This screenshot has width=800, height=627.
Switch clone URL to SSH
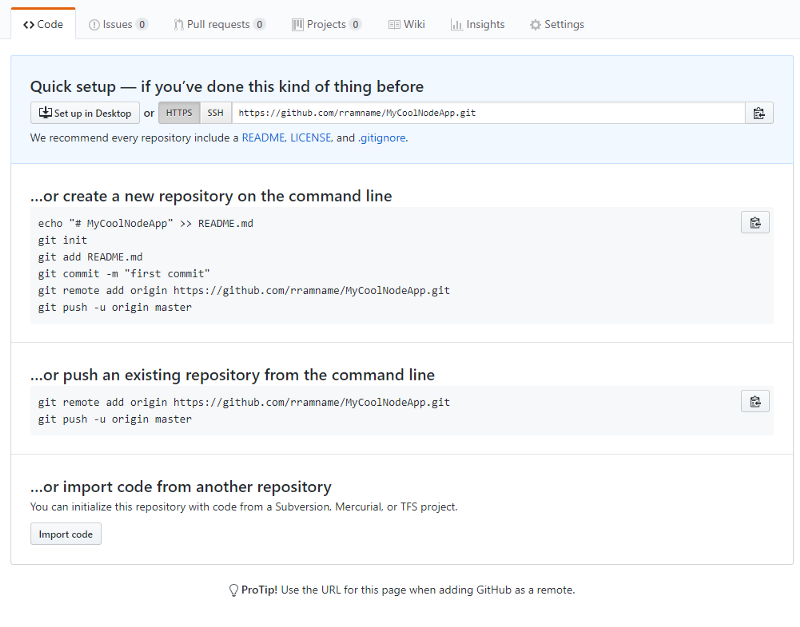(x=215, y=113)
